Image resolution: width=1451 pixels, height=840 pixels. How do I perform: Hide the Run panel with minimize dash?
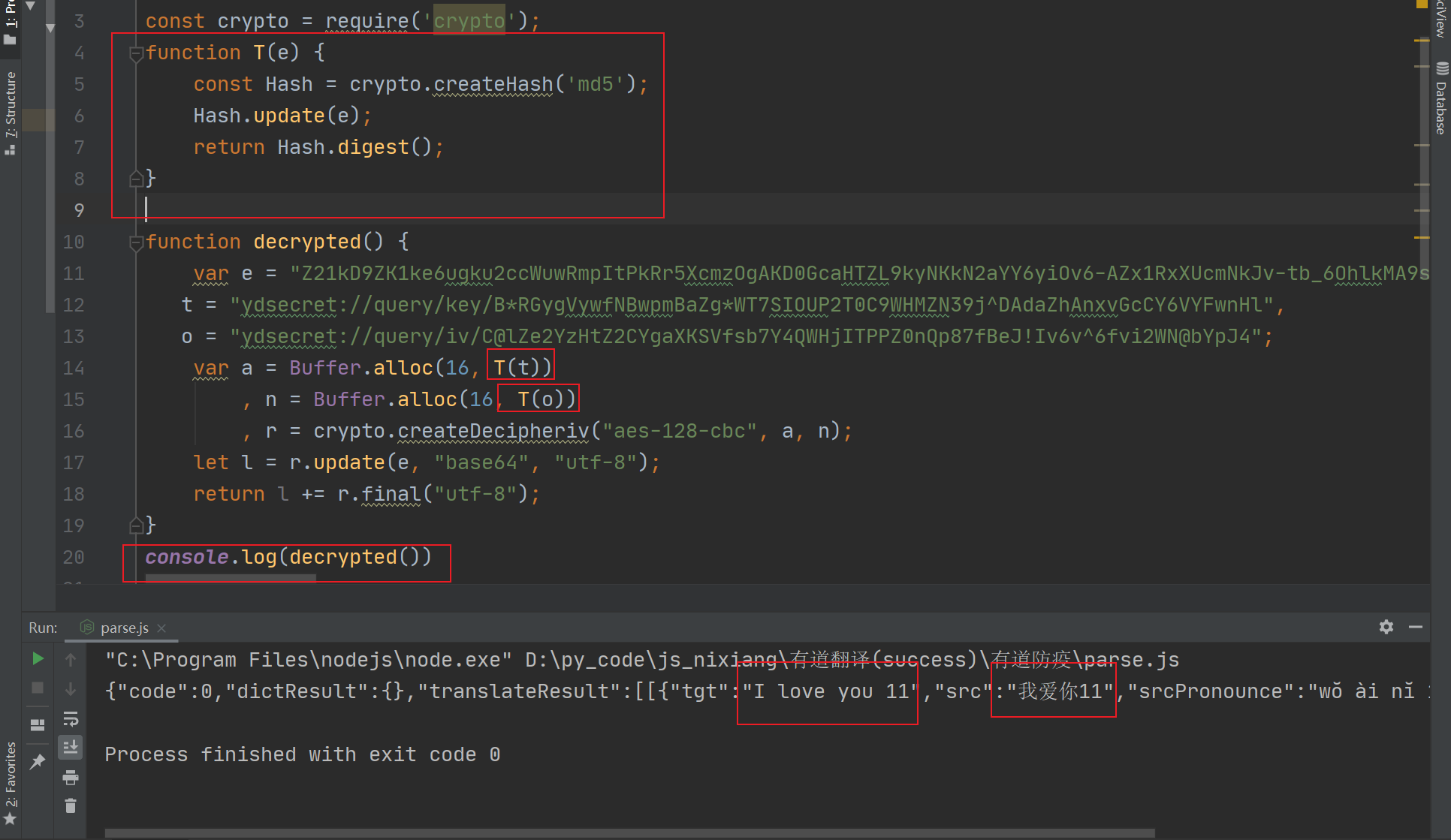click(x=1416, y=627)
